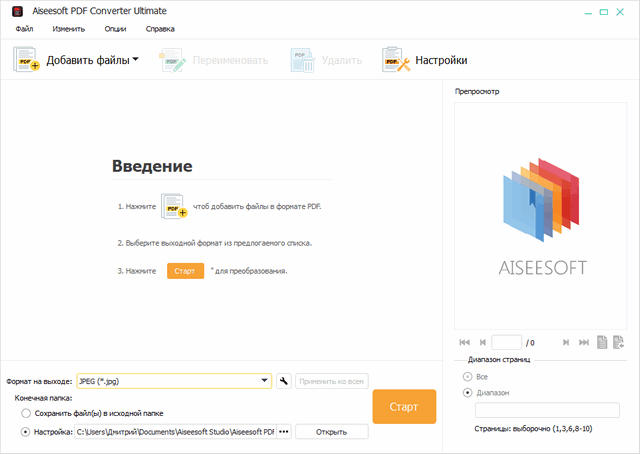The height and width of the screenshot is (454, 640).
Task: Expand the Добавить файлы dropdown arrow
Action: pyautogui.click(x=135, y=60)
